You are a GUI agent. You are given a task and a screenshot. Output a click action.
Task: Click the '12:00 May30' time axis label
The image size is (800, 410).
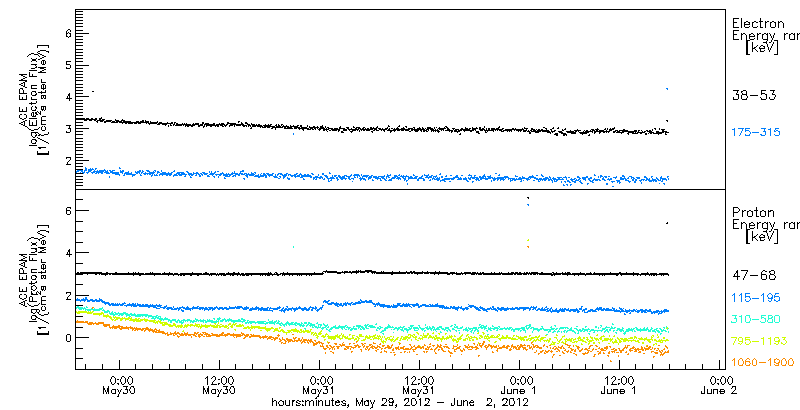219,386
